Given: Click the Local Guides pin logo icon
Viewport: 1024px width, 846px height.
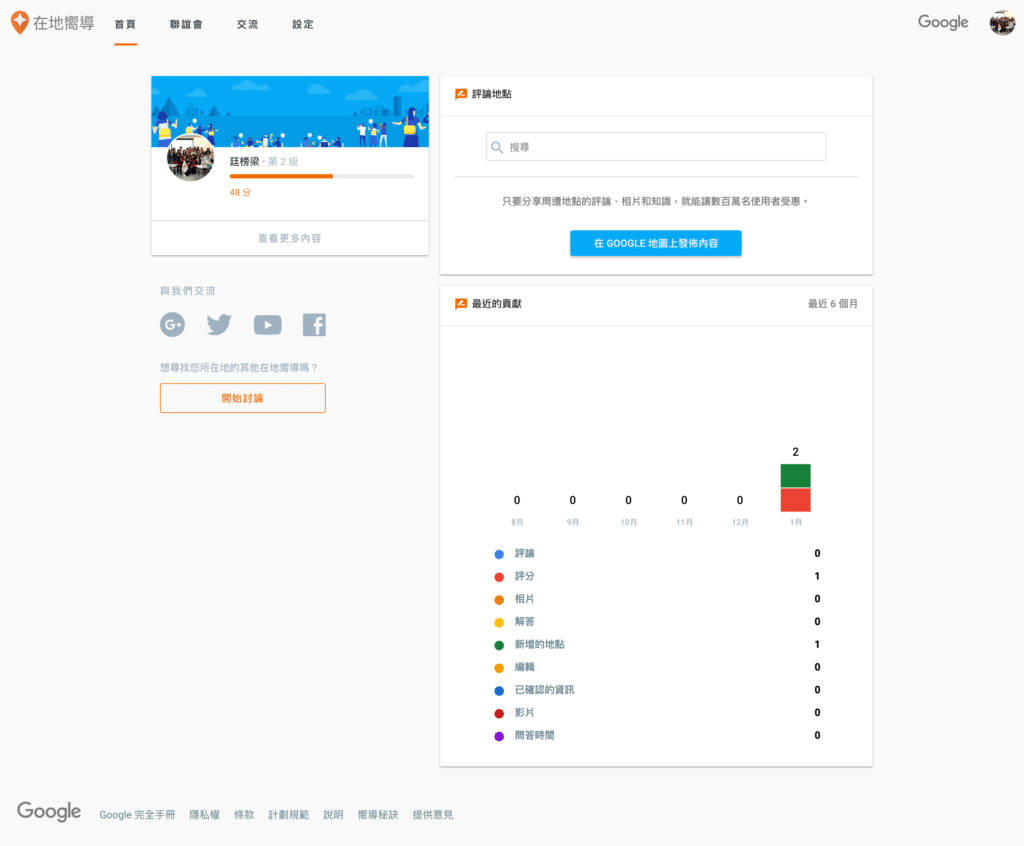Looking at the screenshot, I should (x=20, y=22).
